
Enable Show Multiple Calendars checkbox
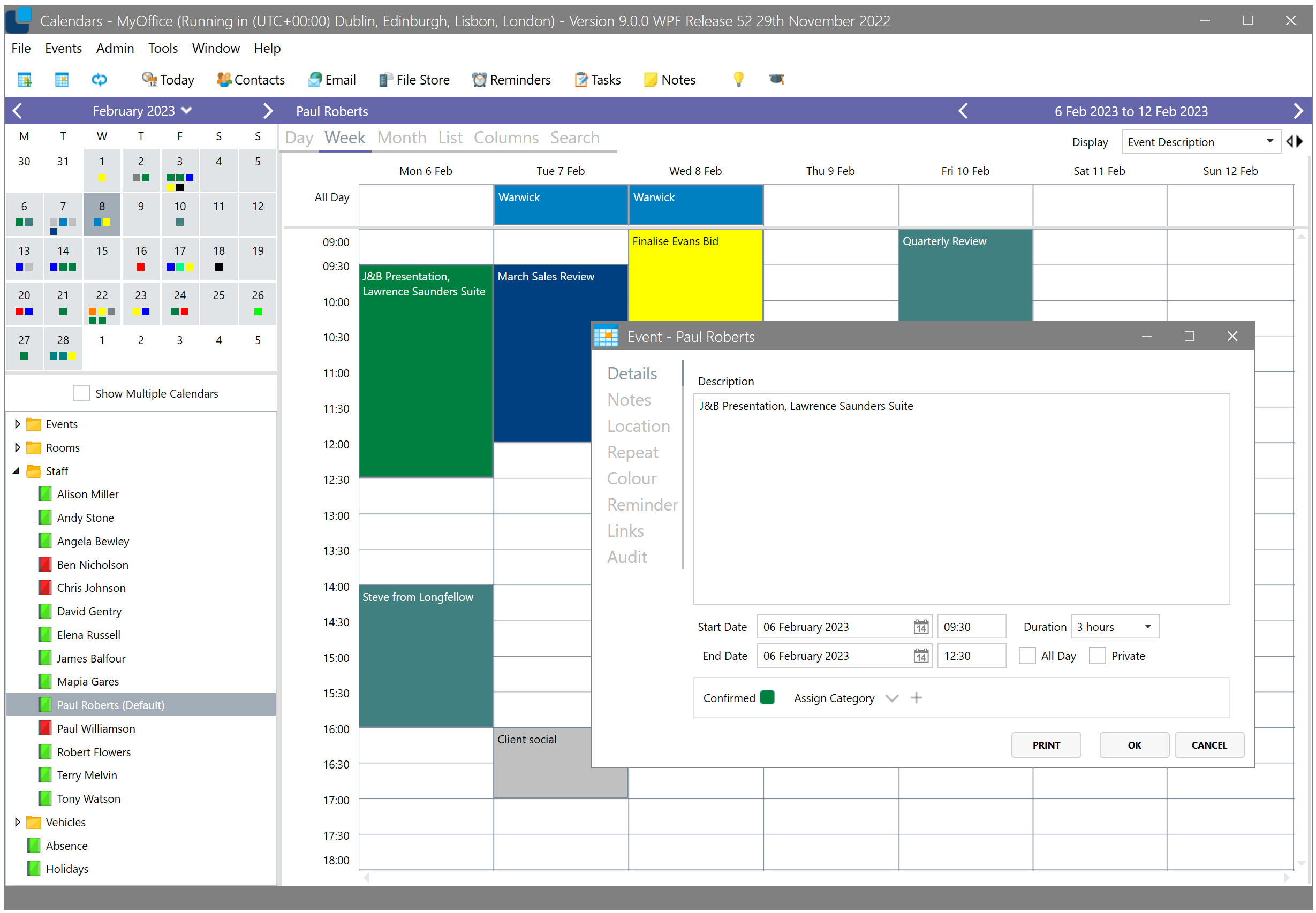(x=81, y=393)
